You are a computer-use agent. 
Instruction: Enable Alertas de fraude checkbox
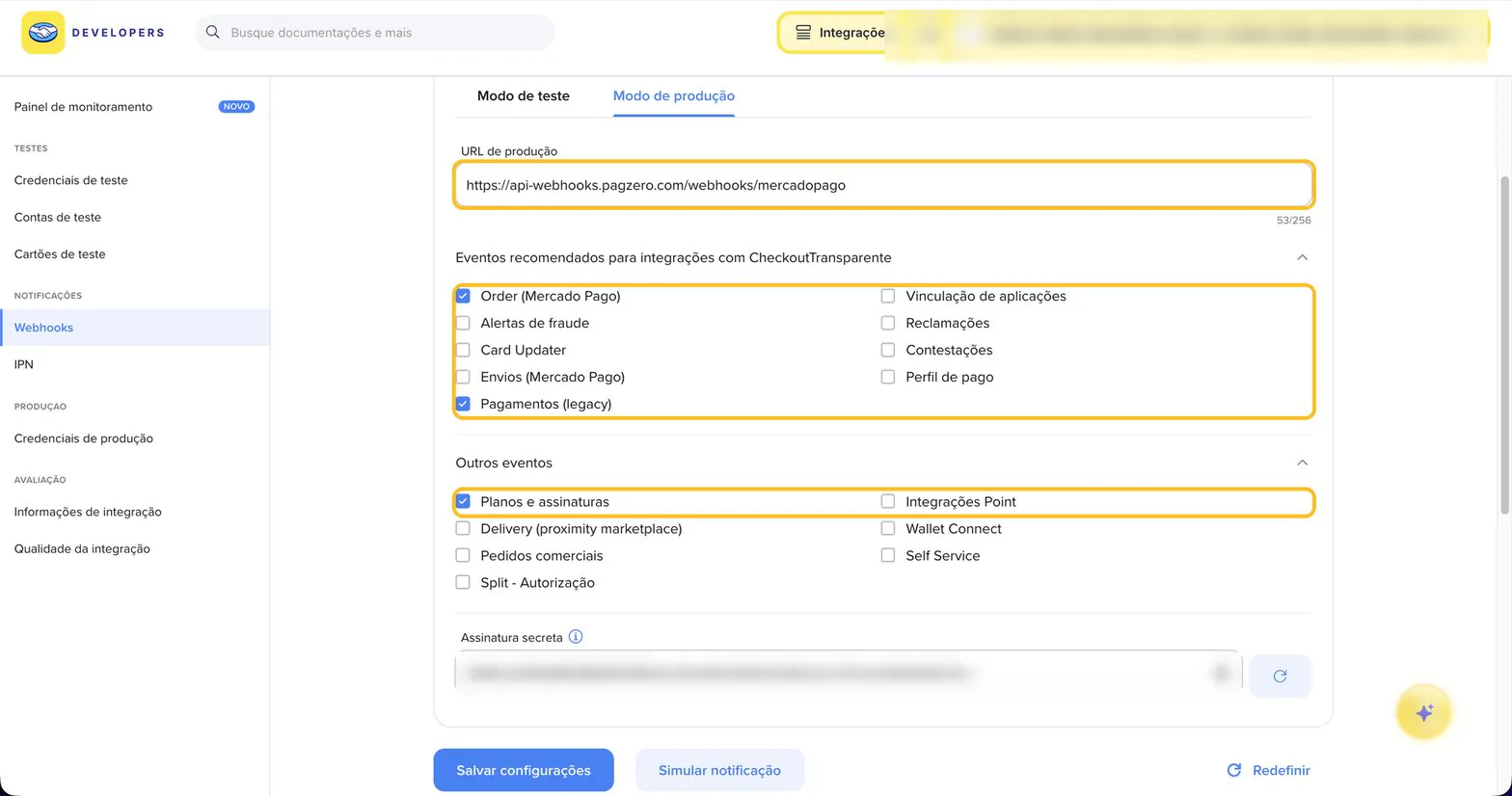(x=463, y=323)
